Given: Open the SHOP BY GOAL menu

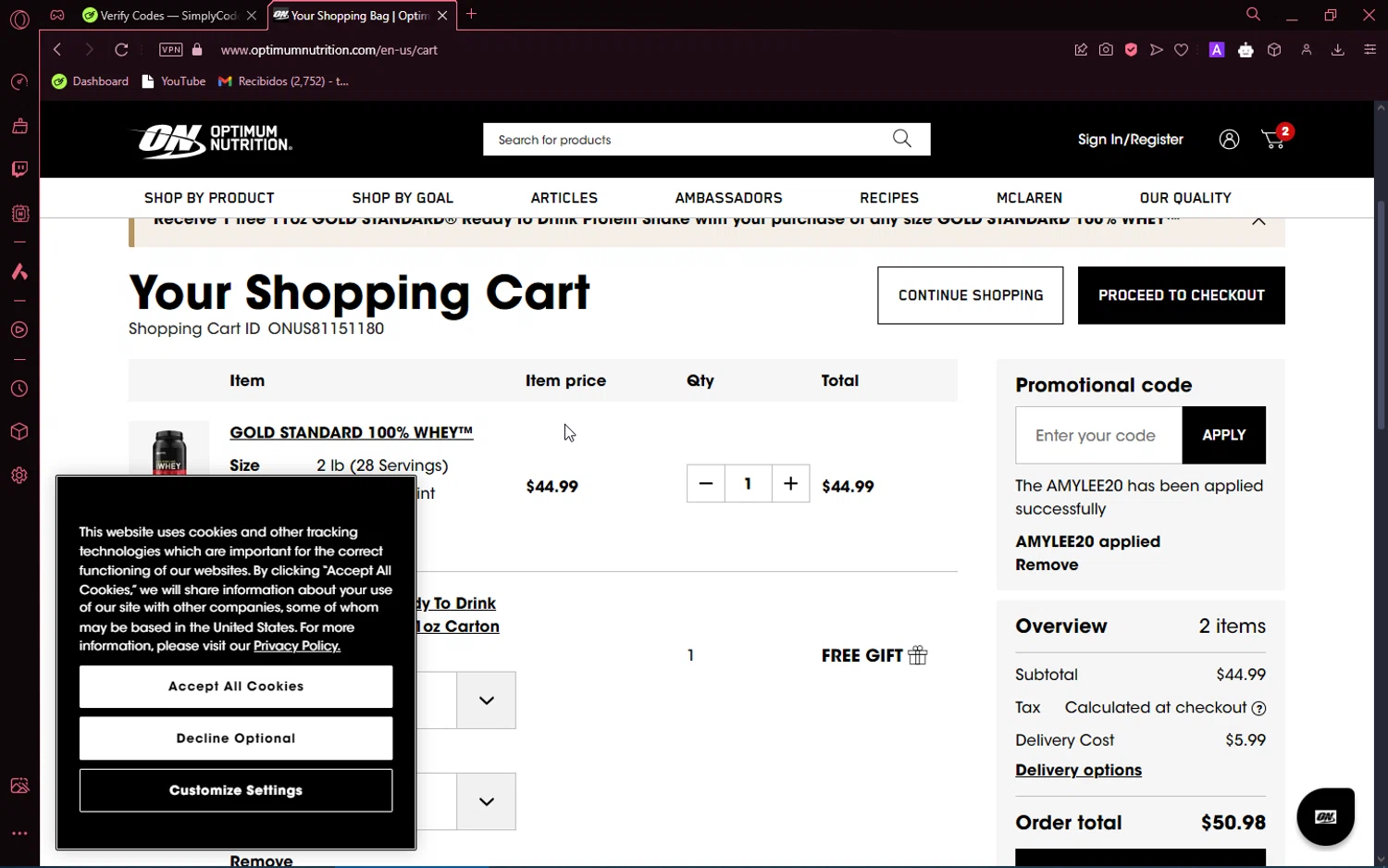Looking at the screenshot, I should point(403,198).
